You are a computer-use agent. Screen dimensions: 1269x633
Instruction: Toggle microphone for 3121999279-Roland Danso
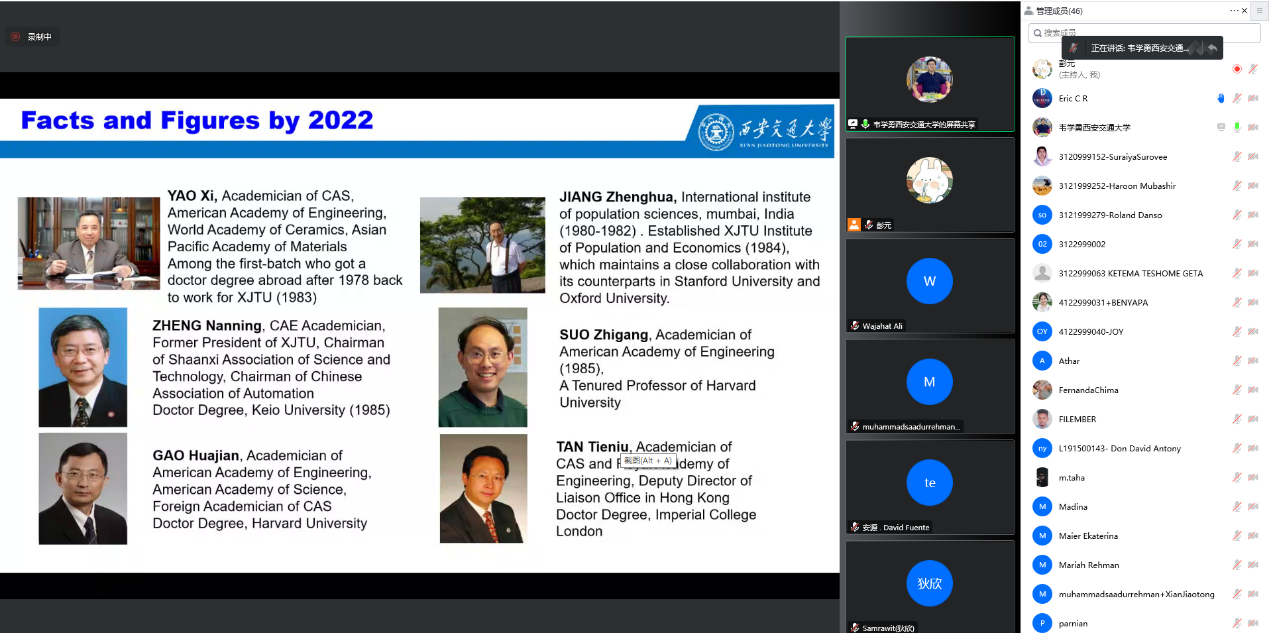click(1237, 214)
